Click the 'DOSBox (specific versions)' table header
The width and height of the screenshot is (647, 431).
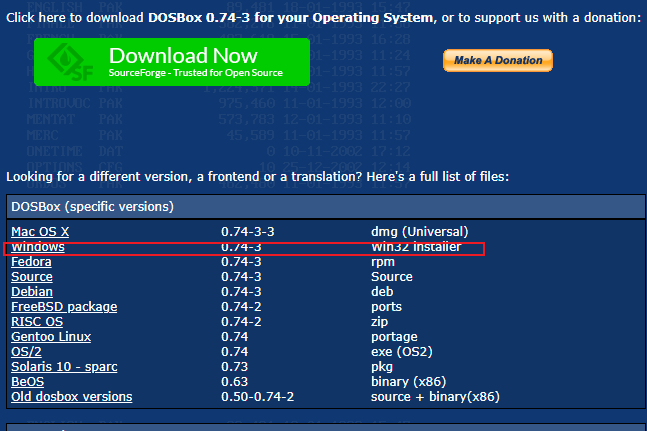[x=326, y=206]
